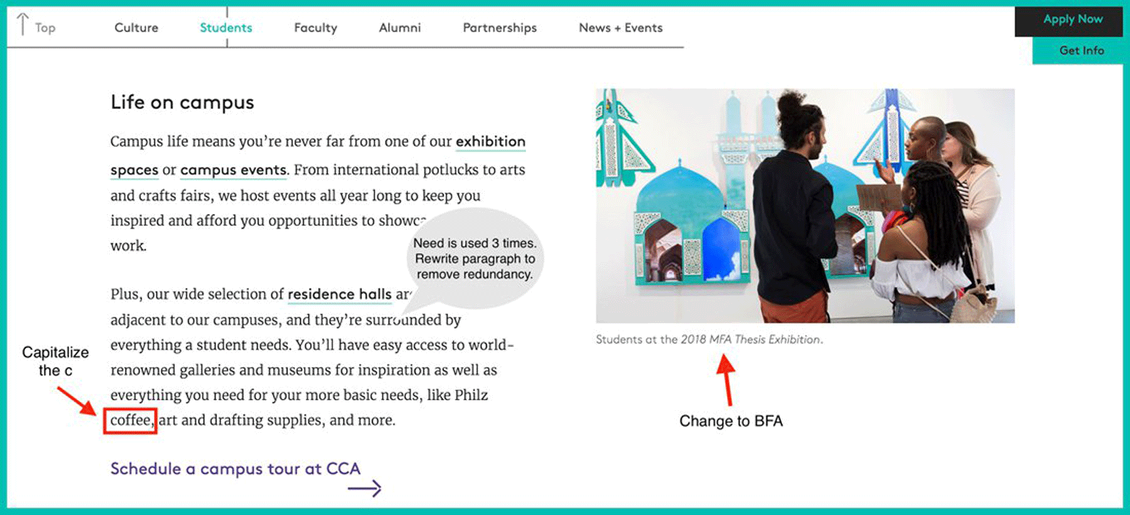
Task: Open the Alumni nav item
Action: click(x=400, y=28)
